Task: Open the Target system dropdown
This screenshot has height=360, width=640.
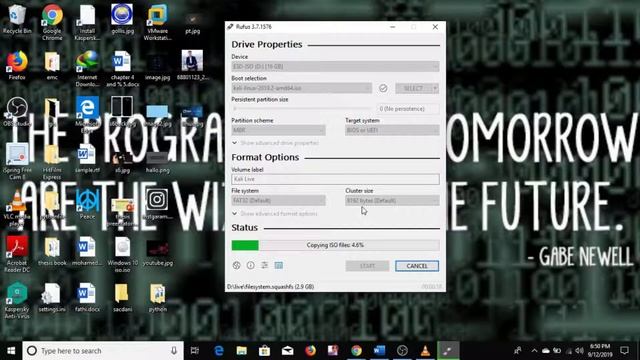Action: 392,130
